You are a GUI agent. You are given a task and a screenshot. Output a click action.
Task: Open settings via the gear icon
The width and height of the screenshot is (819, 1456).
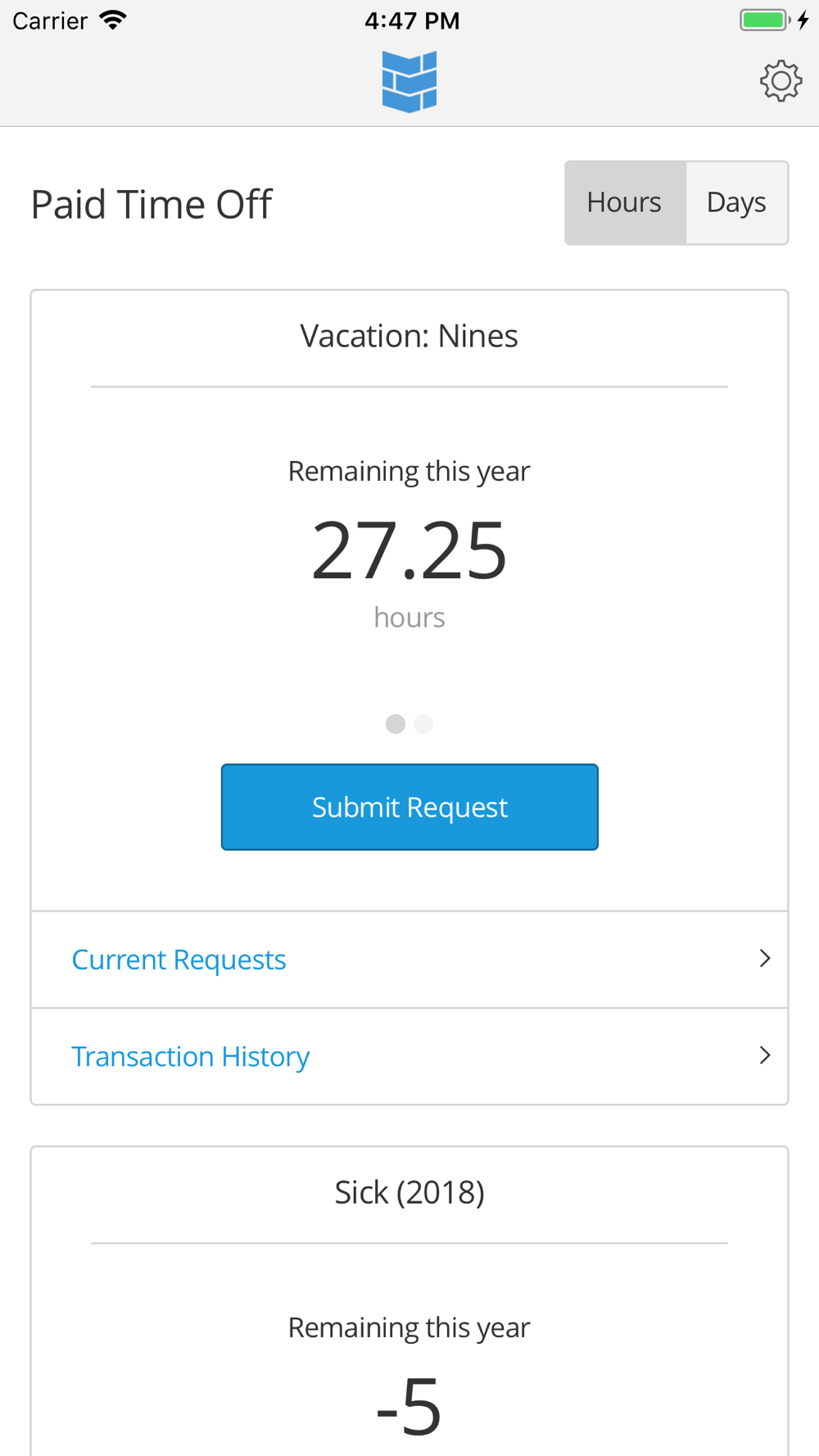(x=781, y=80)
